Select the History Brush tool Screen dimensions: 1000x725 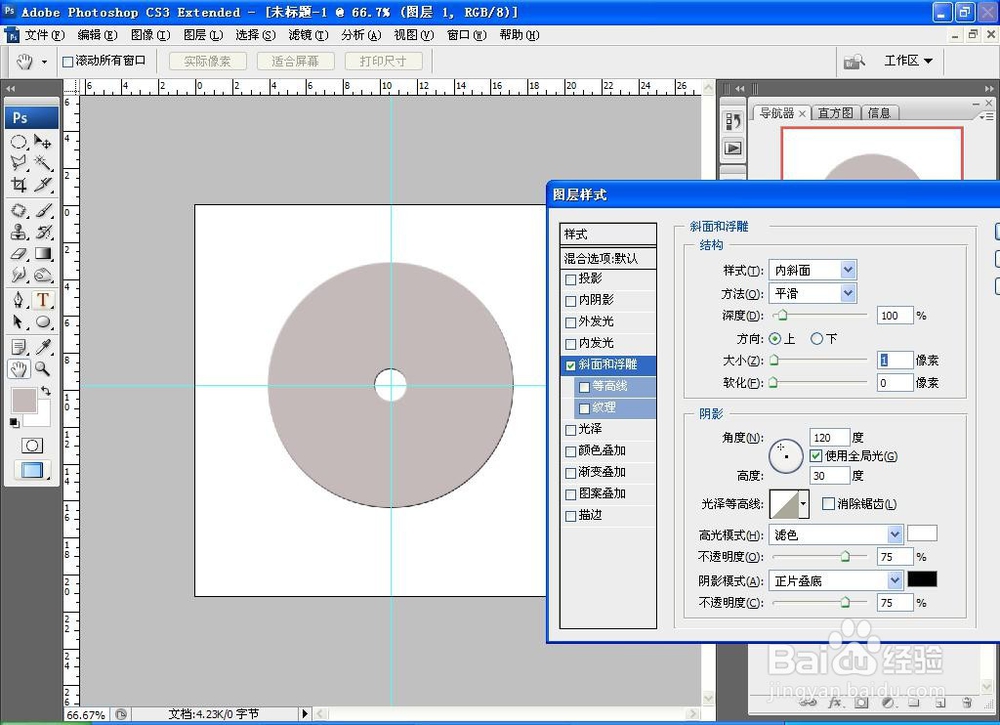tap(43, 231)
